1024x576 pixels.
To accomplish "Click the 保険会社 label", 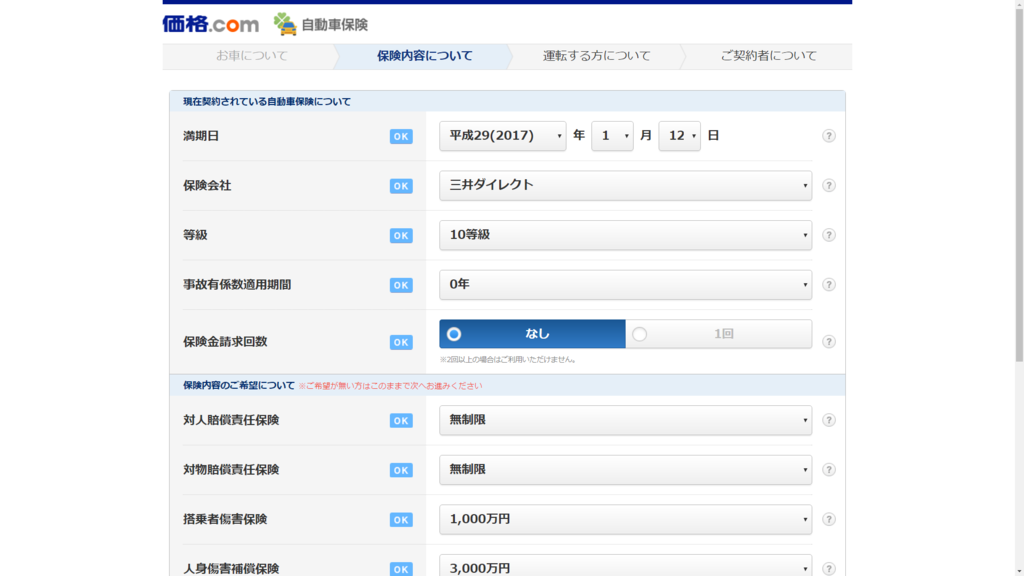I will click(x=207, y=185).
